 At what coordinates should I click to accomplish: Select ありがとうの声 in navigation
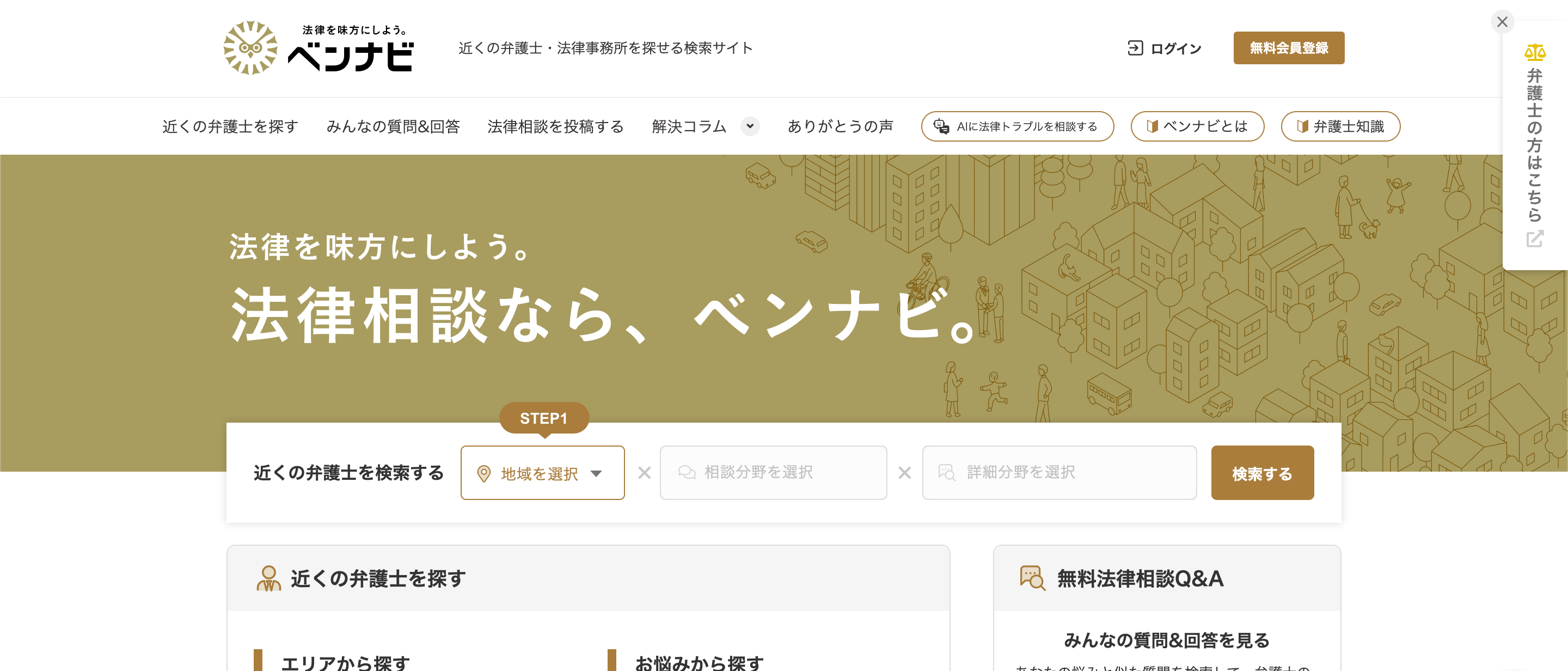pyautogui.click(x=840, y=126)
